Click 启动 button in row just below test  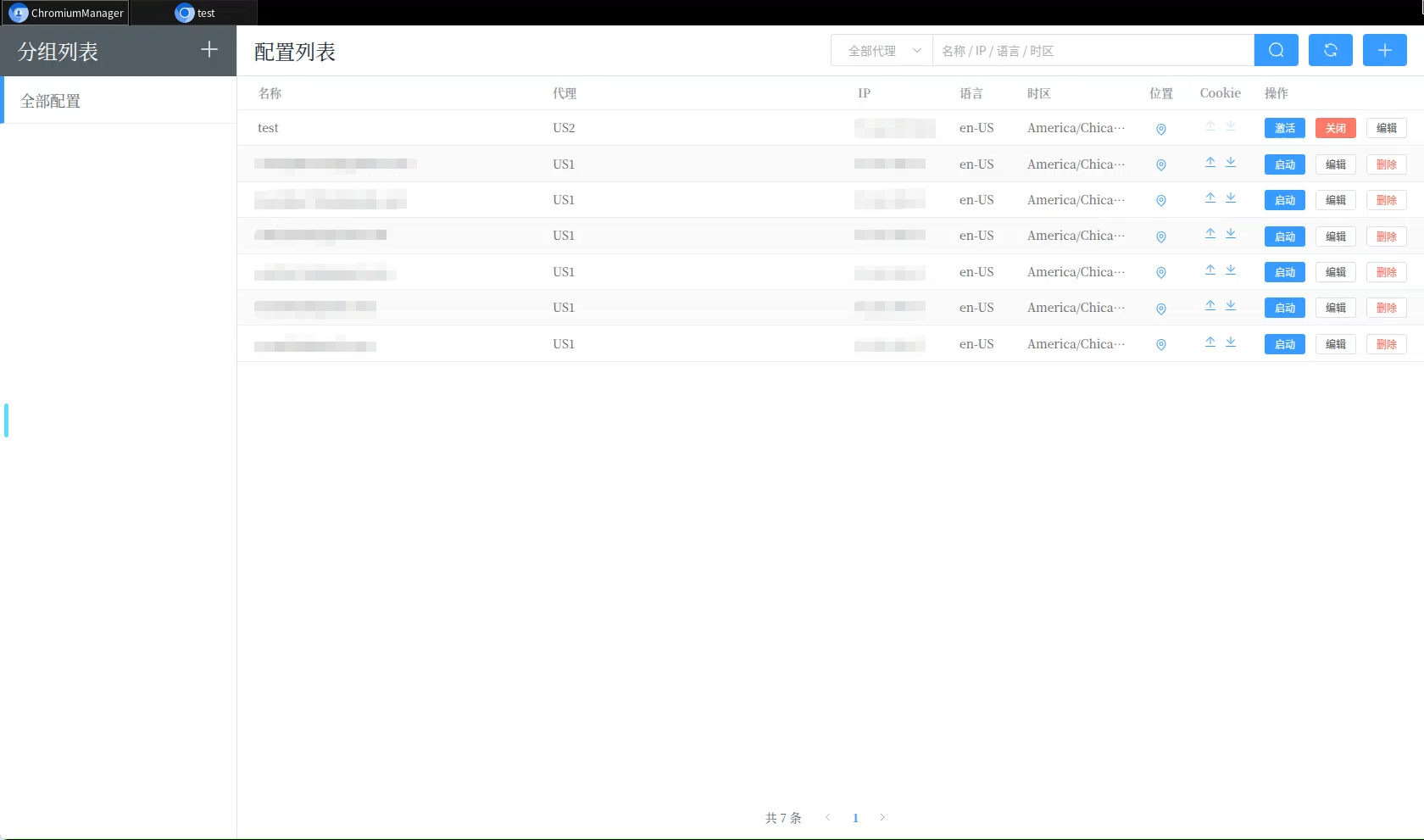1285,164
